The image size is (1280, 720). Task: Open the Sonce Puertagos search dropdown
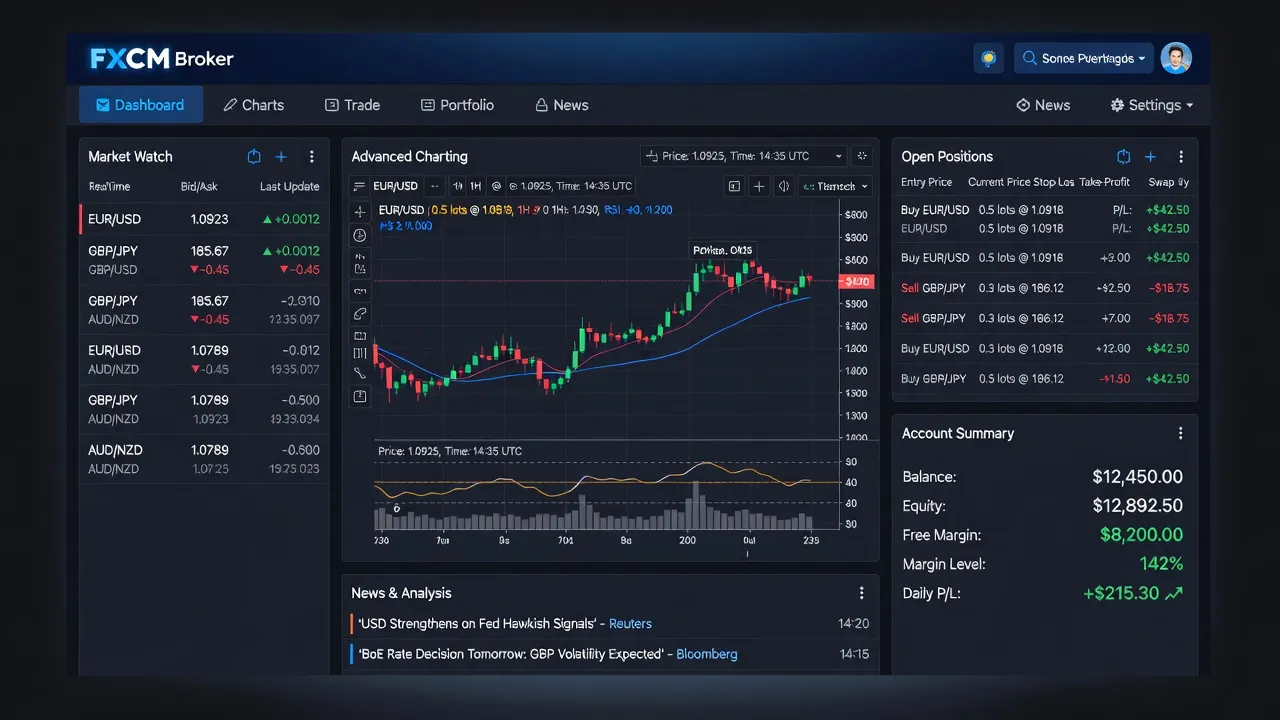tap(1084, 58)
